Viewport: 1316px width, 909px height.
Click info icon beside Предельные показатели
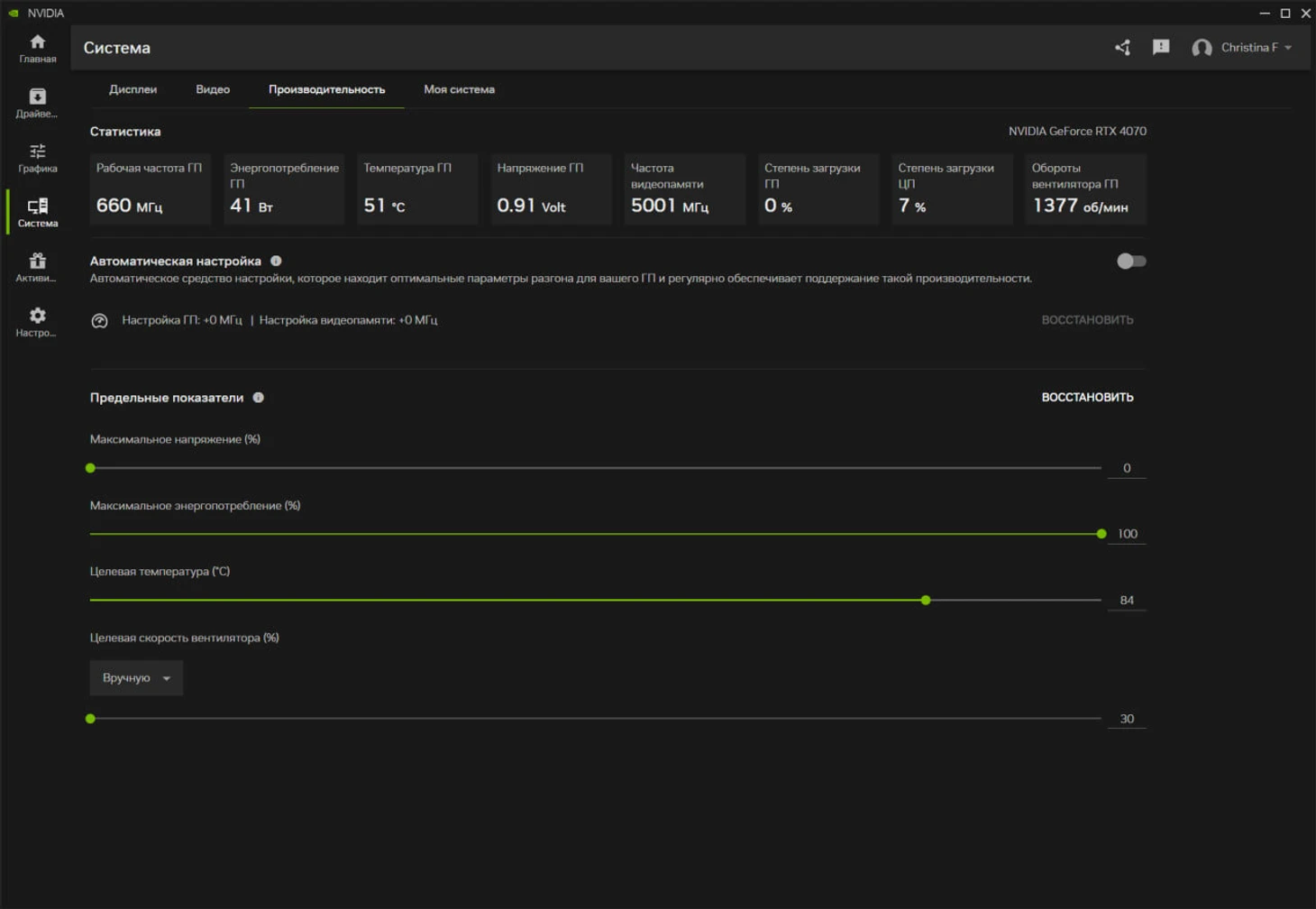(x=259, y=398)
